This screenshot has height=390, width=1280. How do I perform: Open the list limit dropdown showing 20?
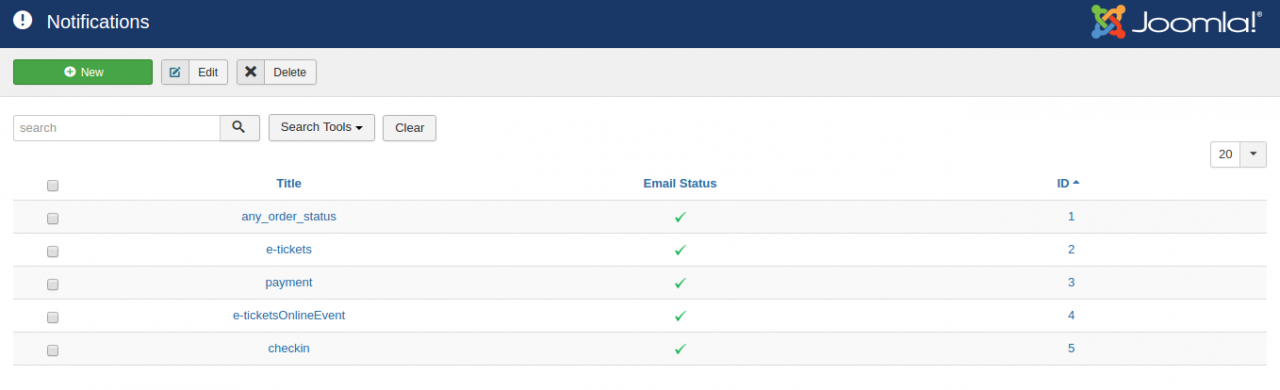click(1238, 154)
